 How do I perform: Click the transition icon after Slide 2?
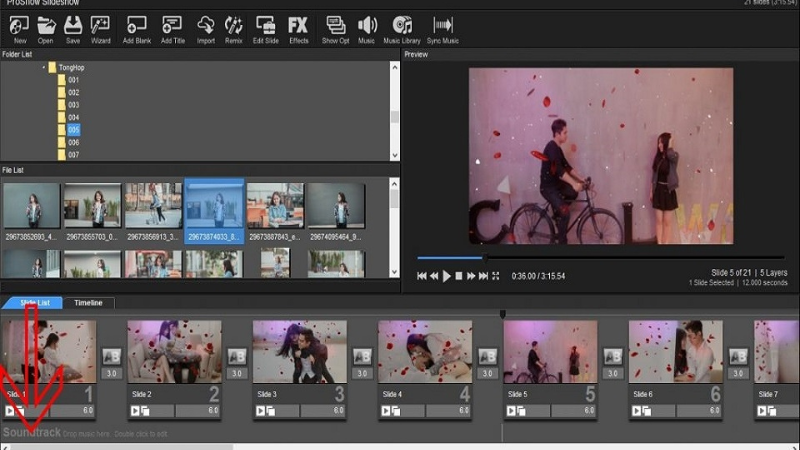point(237,357)
